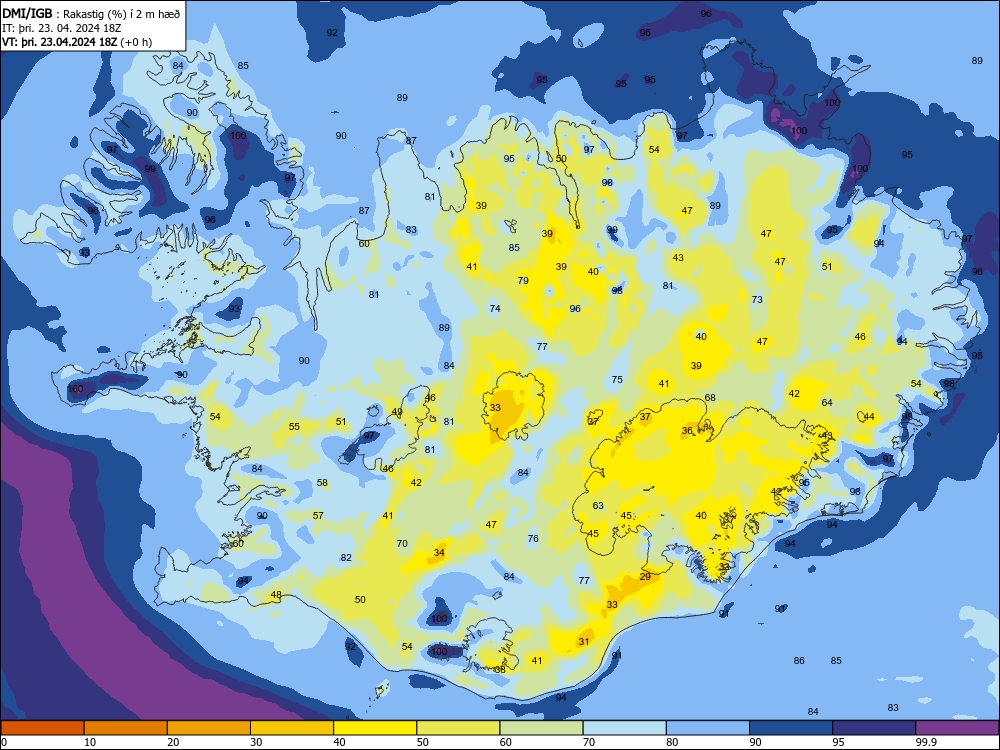This screenshot has height=750, width=1000.
Task: Select the golden 30–40 legend swatch
Action: [292, 728]
